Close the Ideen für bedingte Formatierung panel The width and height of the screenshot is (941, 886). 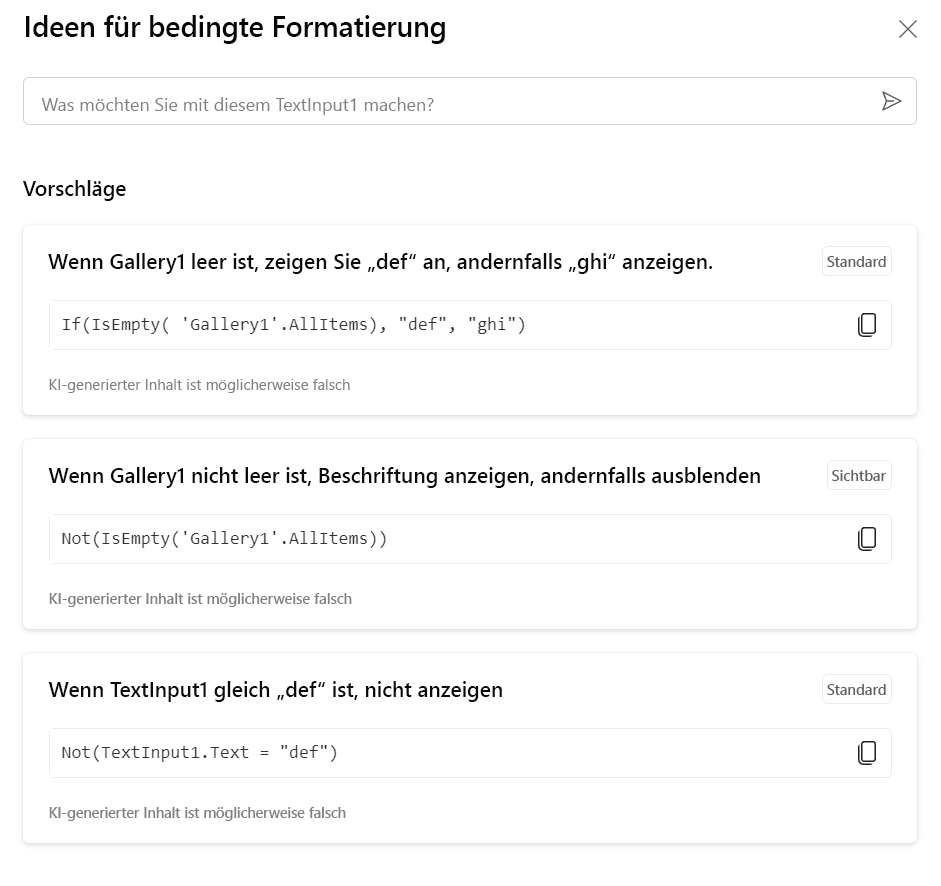tap(908, 29)
